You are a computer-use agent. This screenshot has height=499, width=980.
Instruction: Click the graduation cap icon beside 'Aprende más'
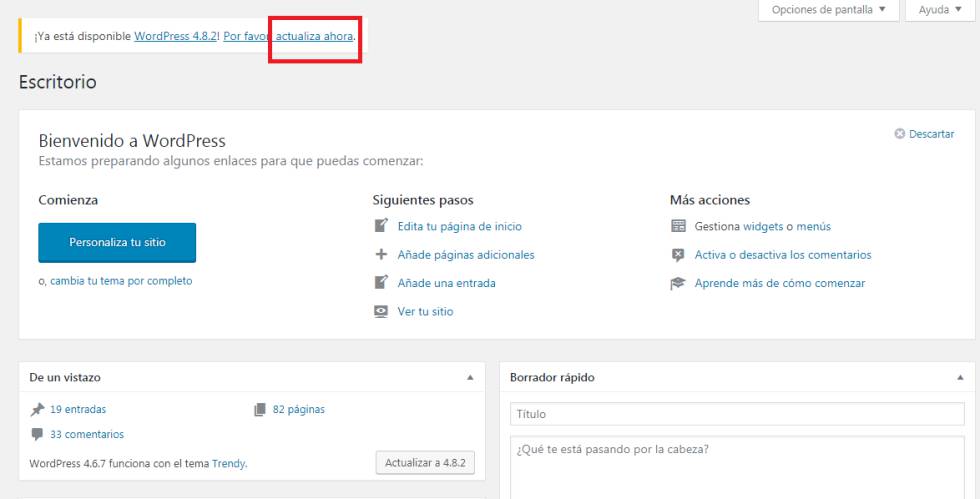(678, 283)
